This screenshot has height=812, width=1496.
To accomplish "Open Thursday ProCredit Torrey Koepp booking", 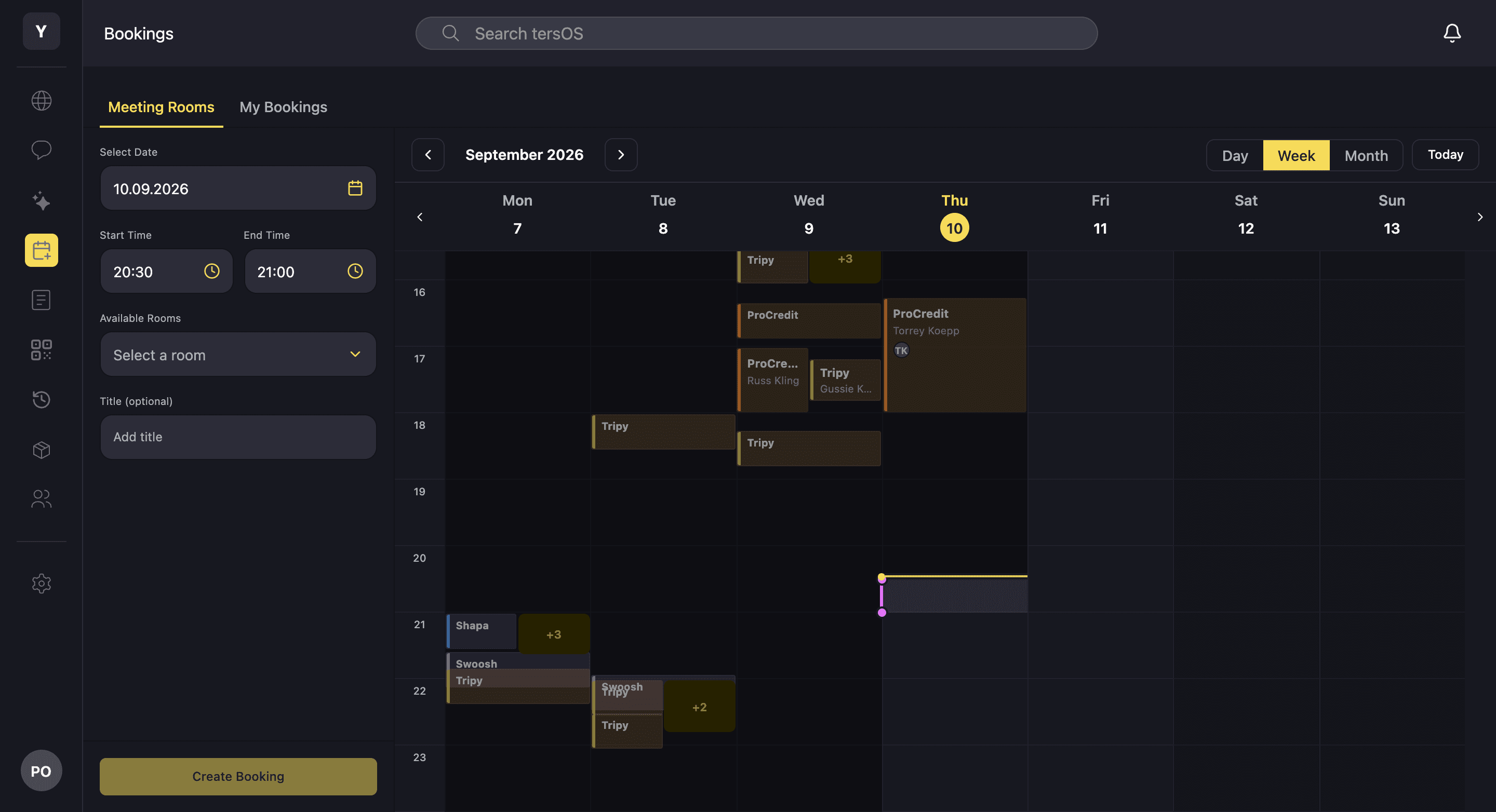I will [x=955, y=355].
